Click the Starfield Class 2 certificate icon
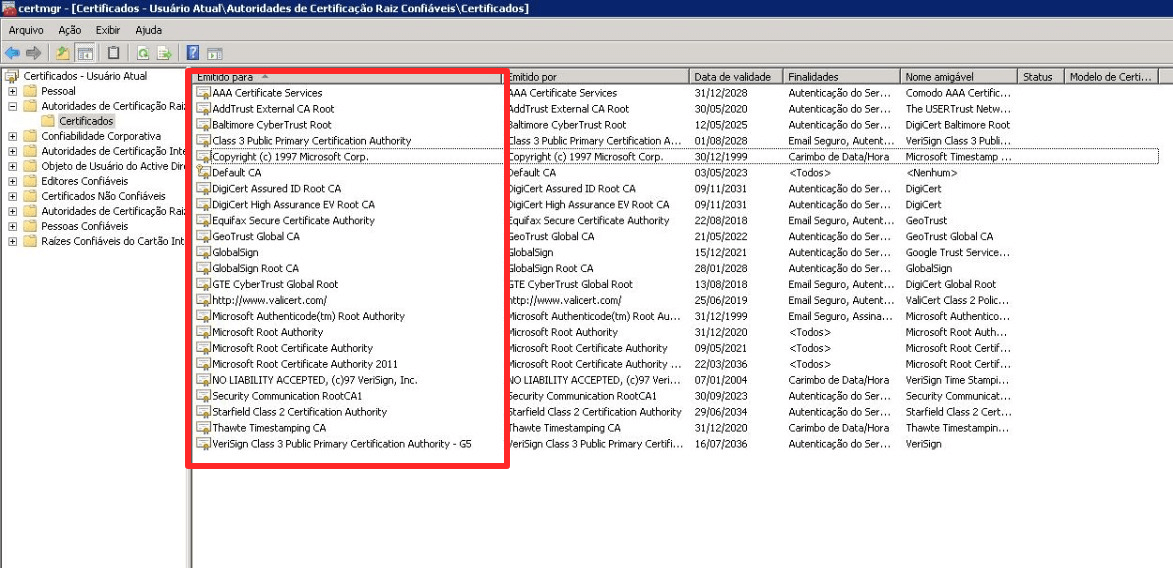 pos(203,412)
